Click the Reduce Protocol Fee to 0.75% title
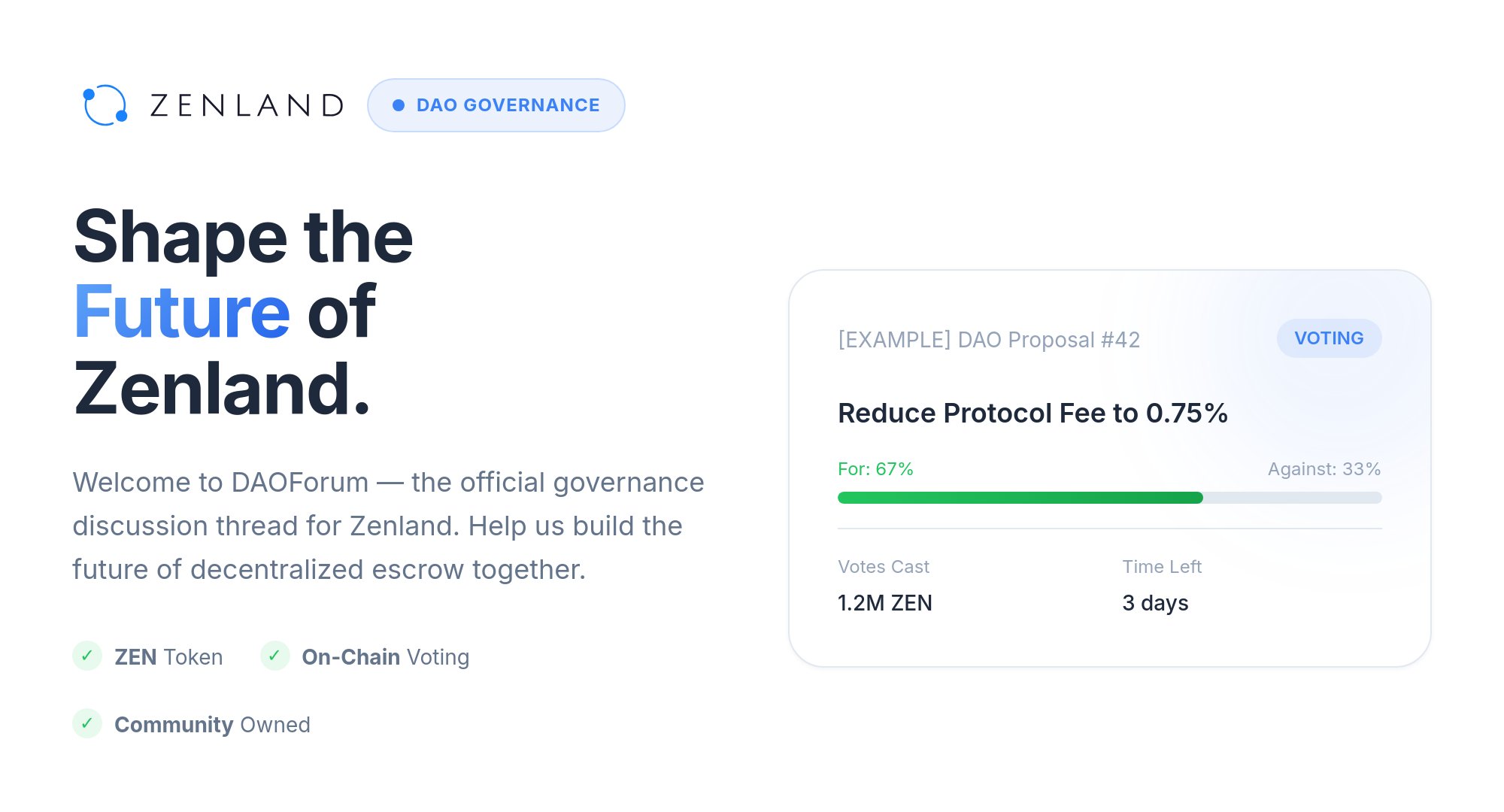 coord(1032,414)
